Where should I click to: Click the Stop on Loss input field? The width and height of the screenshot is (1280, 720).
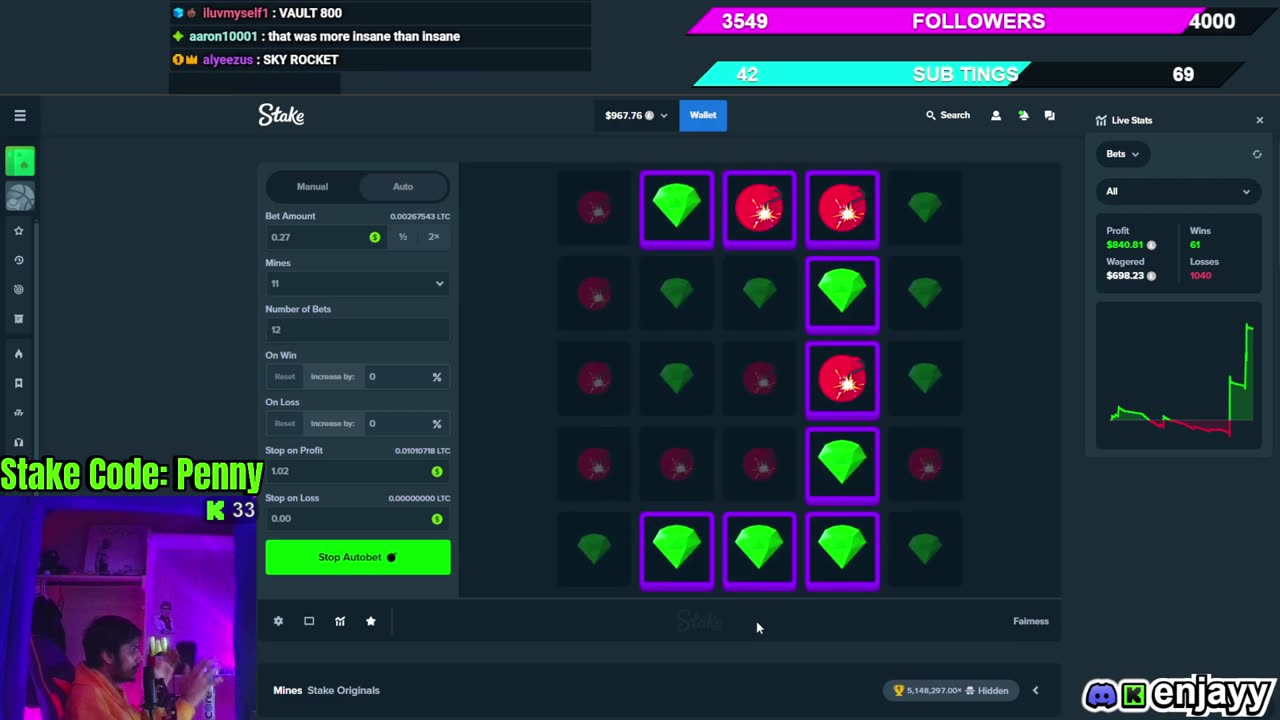[357, 519]
